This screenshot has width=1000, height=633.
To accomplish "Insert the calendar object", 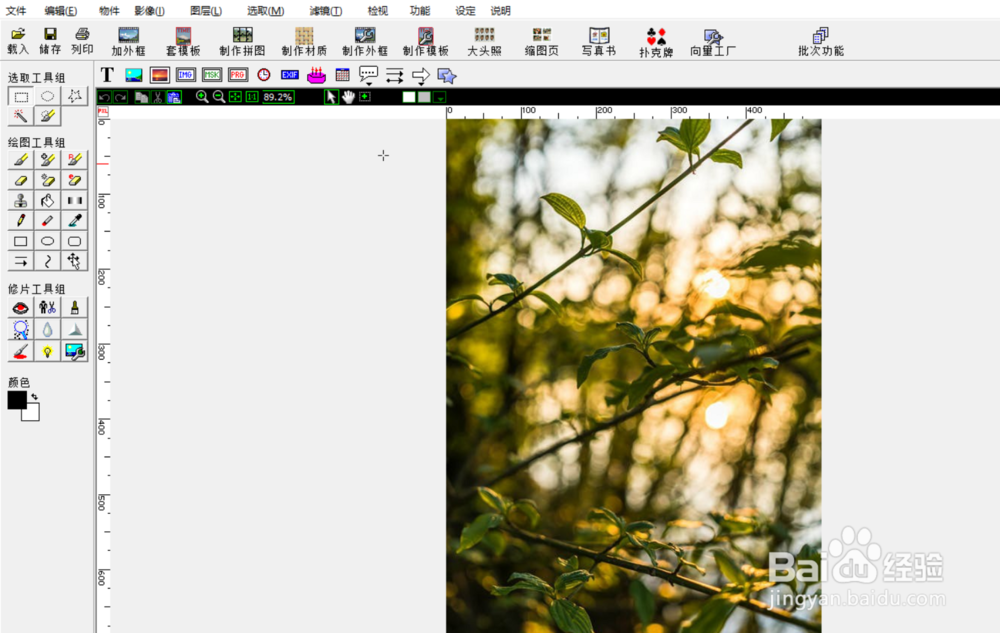I will [x=342, y=75].
